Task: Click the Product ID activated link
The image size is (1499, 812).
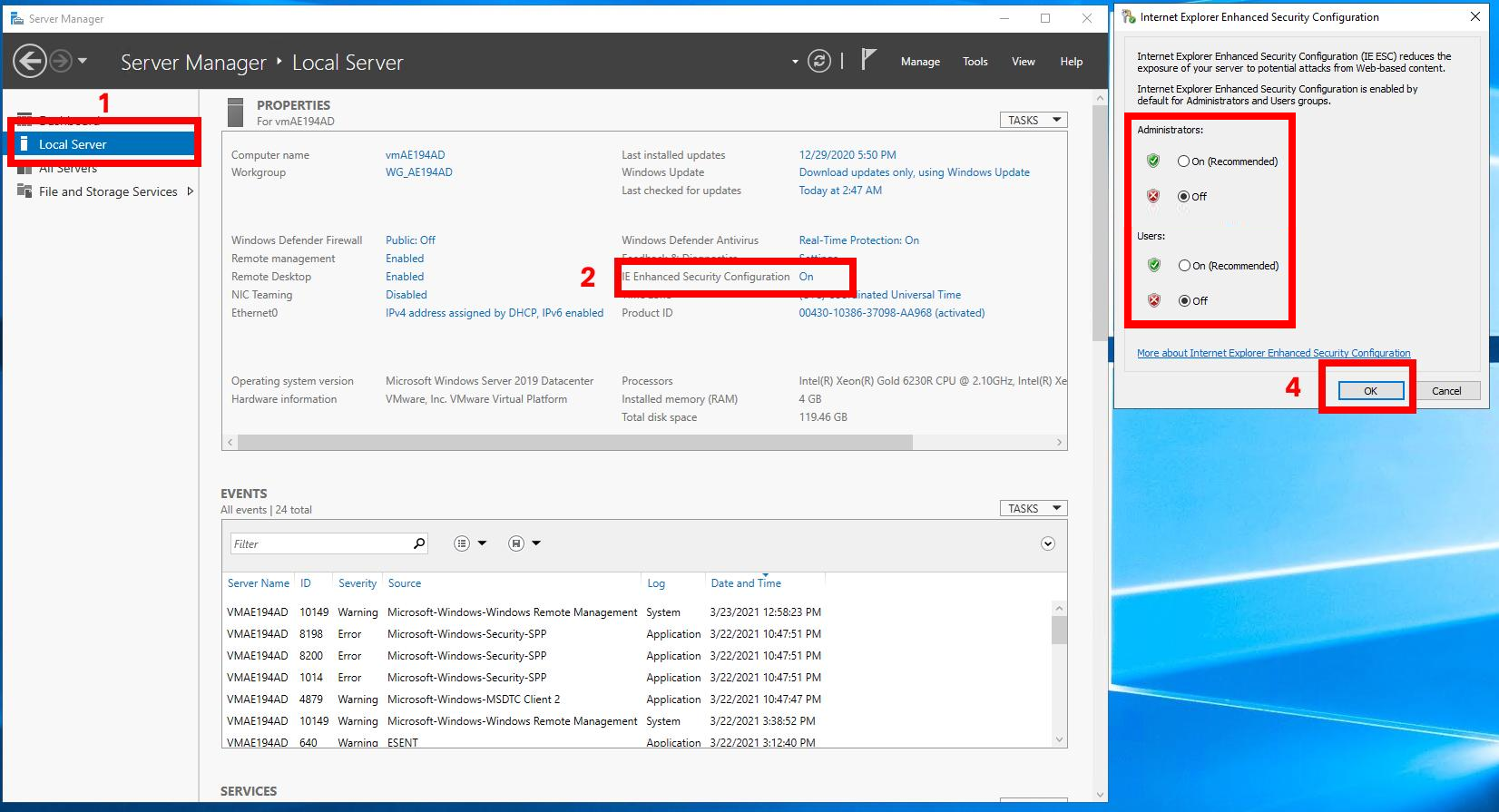Action: [x=892, y=313]
